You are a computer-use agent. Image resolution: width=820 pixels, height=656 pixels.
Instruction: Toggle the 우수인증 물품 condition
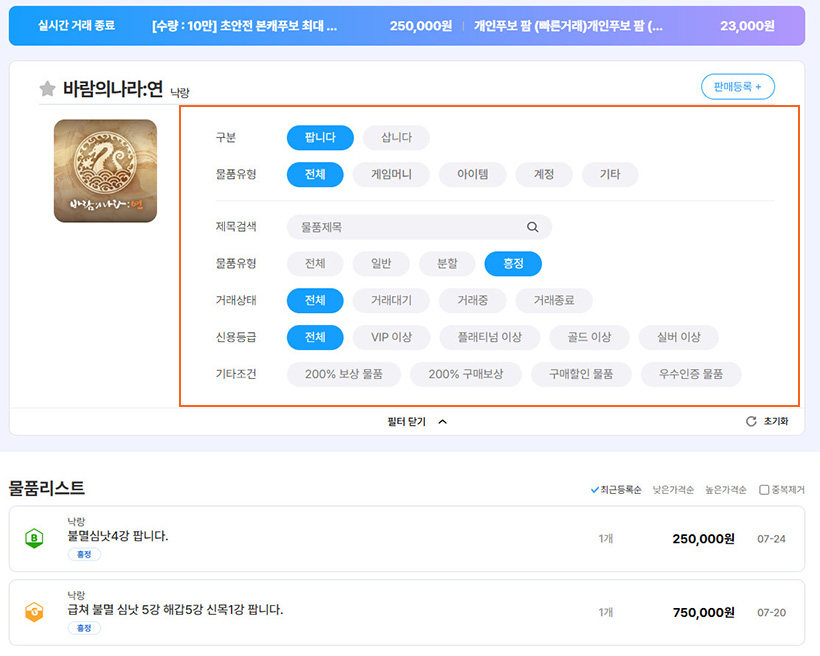pos(691,374)
